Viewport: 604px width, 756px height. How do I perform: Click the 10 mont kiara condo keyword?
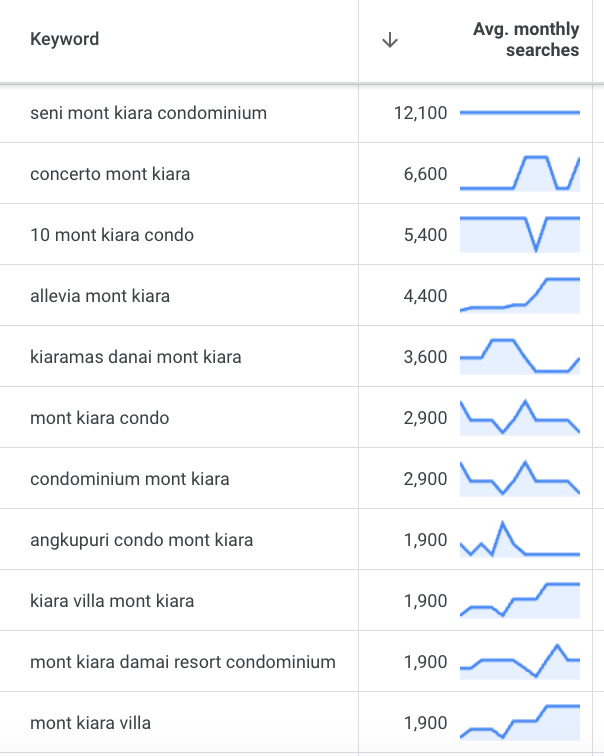point(112,235)
